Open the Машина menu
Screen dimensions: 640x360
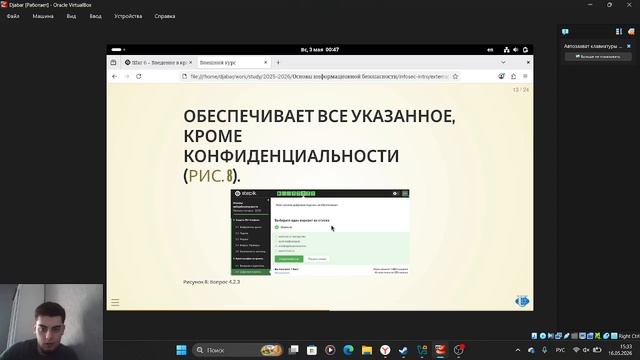(43, 16)
